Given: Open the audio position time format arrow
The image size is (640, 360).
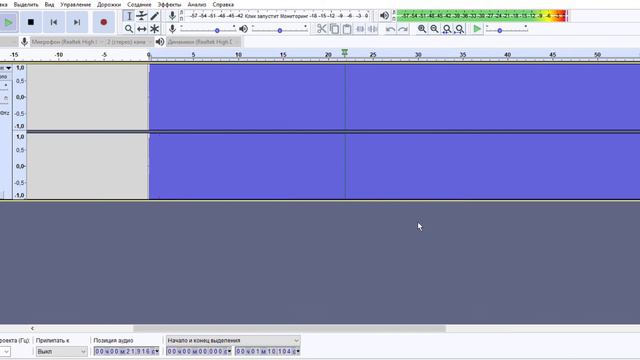Looking at the screenshot, I should coord(157,351).
